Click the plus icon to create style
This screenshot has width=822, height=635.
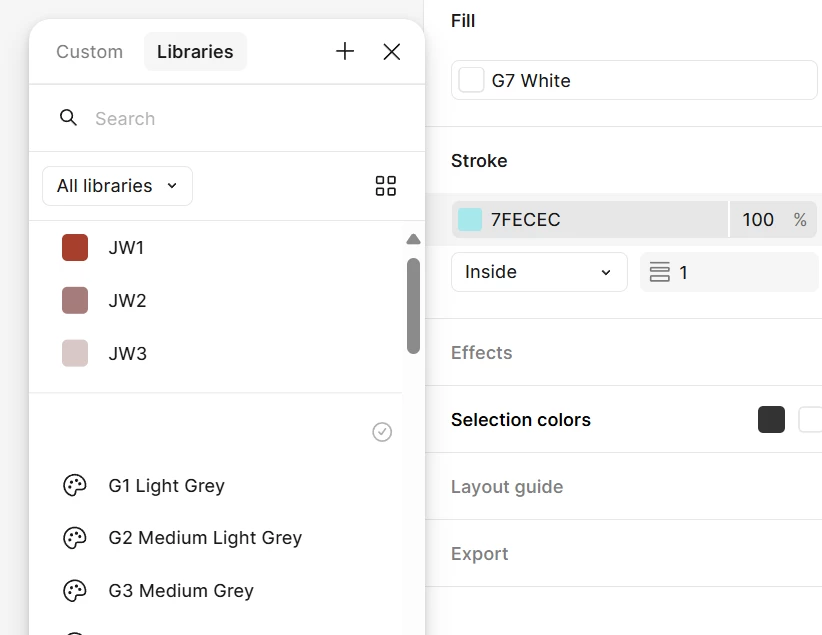pos(345,52)
